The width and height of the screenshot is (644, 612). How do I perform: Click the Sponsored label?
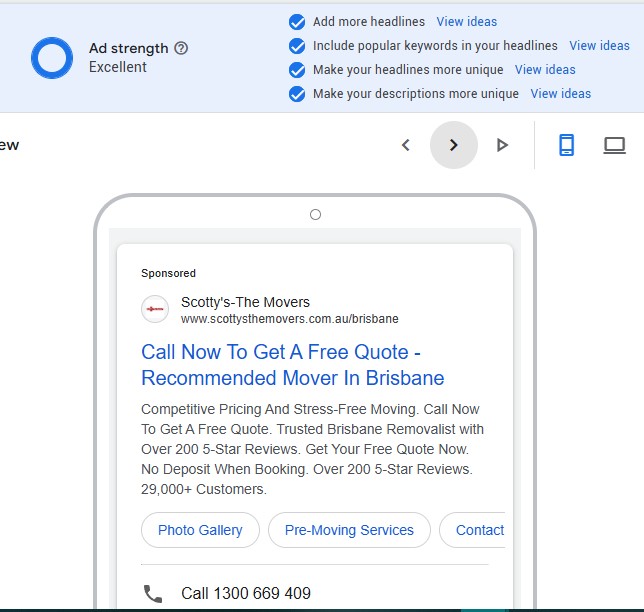[x=168, y=273]
